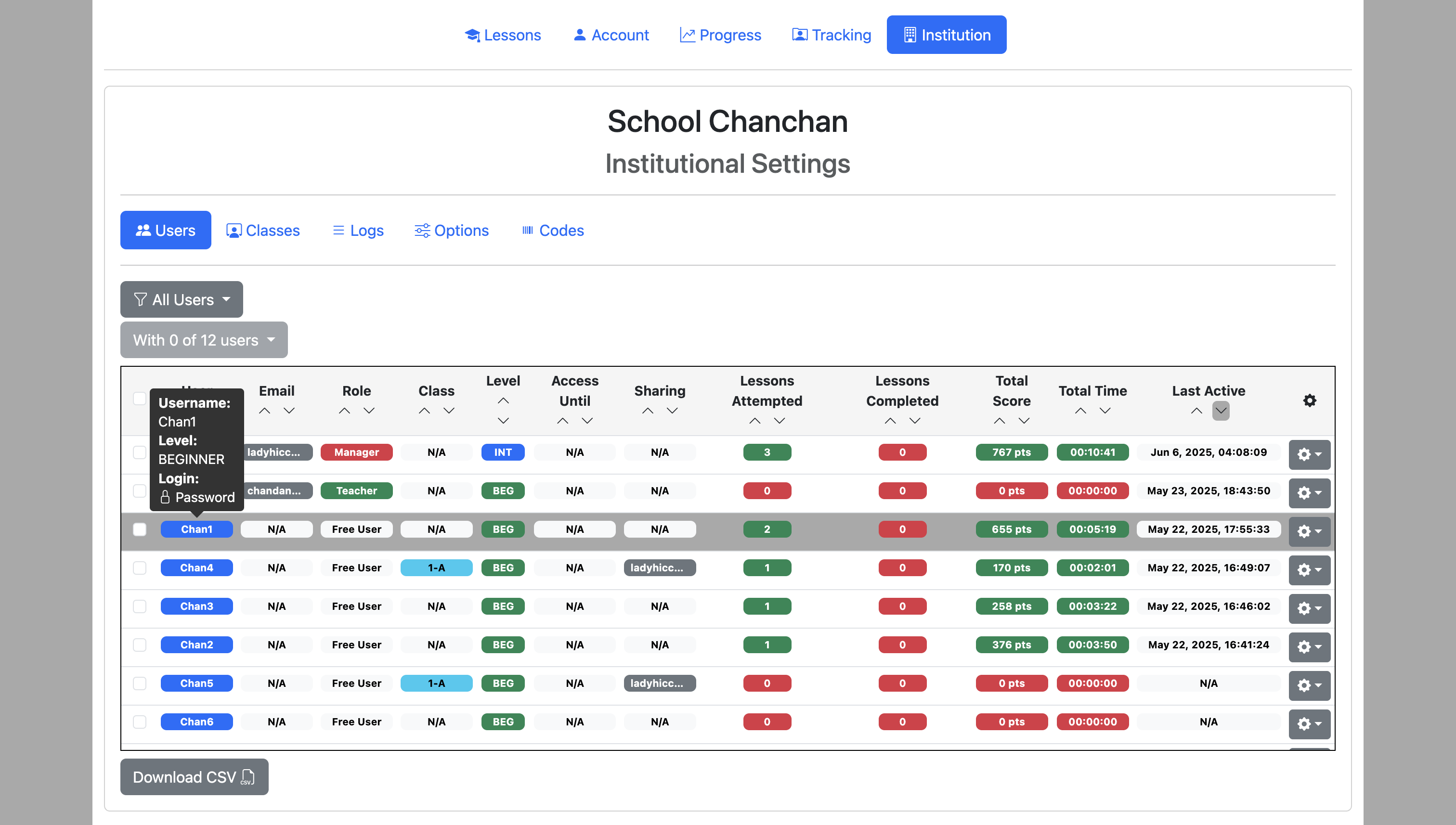The width and height of the screenshot is (1456, 825).
Task: Select the Chan3 row checkbox
Action: (140, 606)
